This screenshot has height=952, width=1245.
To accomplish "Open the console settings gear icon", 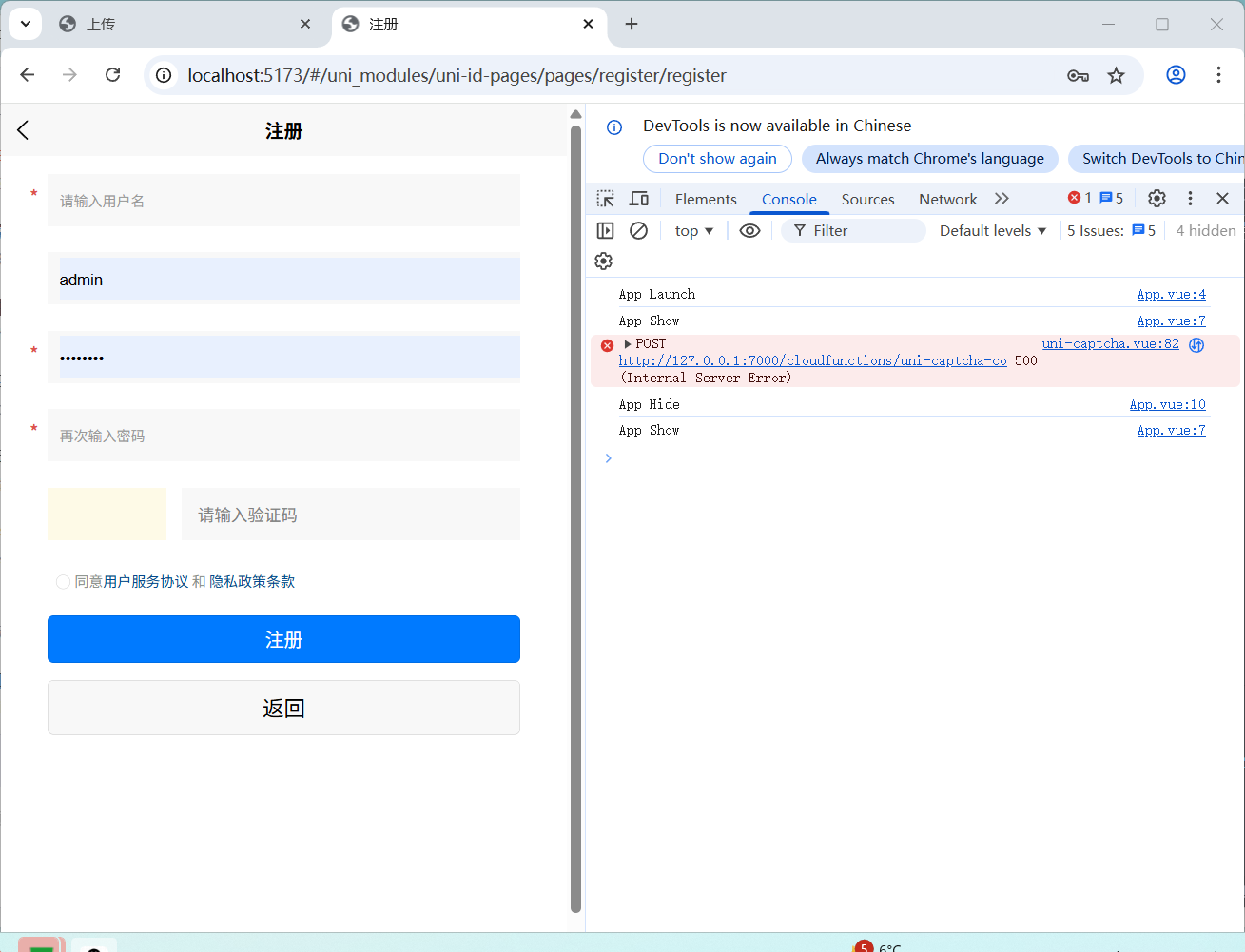I will (604, 262).
